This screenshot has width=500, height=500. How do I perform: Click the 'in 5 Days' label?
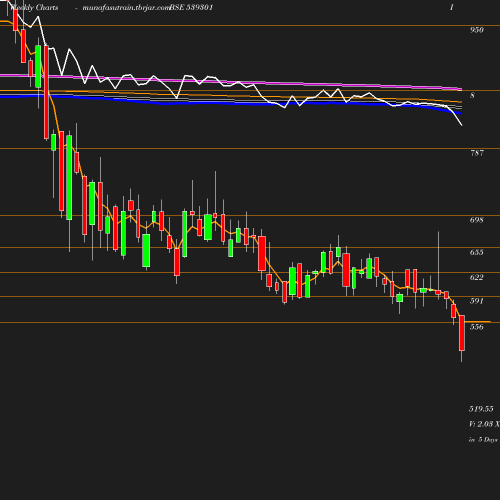click(x=483, y=440)
